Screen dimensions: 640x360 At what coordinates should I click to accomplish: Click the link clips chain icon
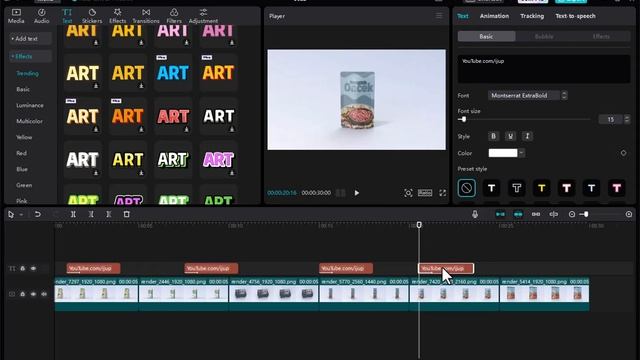pos(536,214)
